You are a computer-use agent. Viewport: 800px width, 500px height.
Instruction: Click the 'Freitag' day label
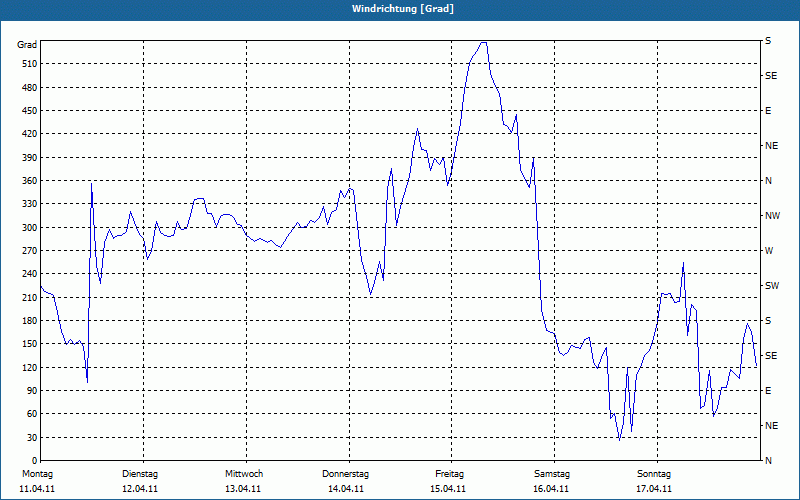click(449, 474)
